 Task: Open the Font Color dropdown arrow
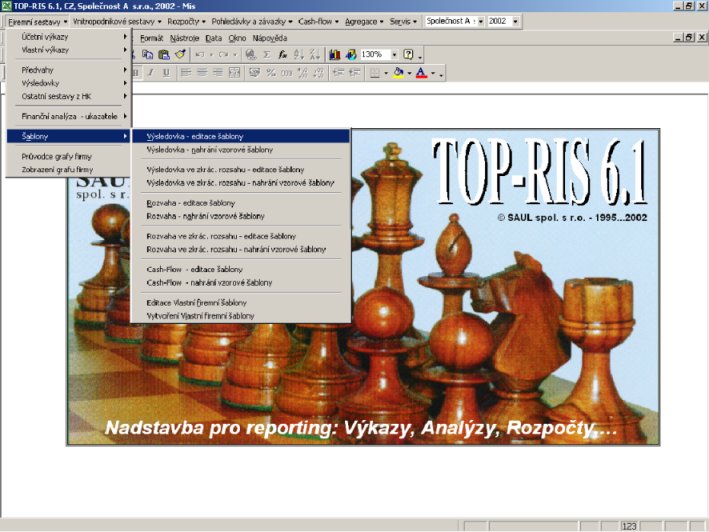[433, 73]
